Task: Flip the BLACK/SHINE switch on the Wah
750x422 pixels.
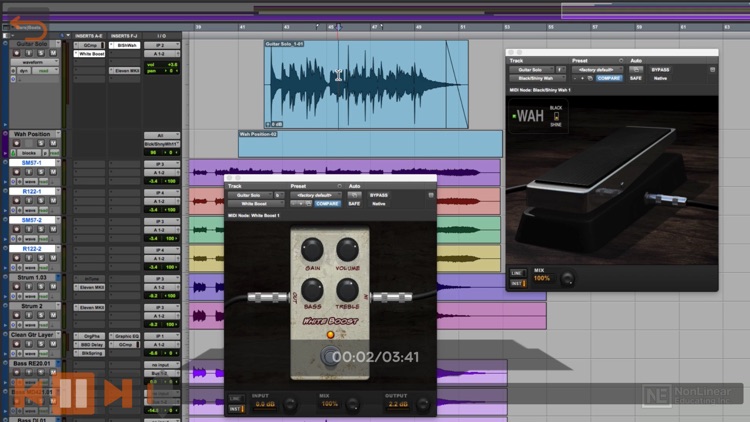Action: pyautogui.click(x=556, y=116)
